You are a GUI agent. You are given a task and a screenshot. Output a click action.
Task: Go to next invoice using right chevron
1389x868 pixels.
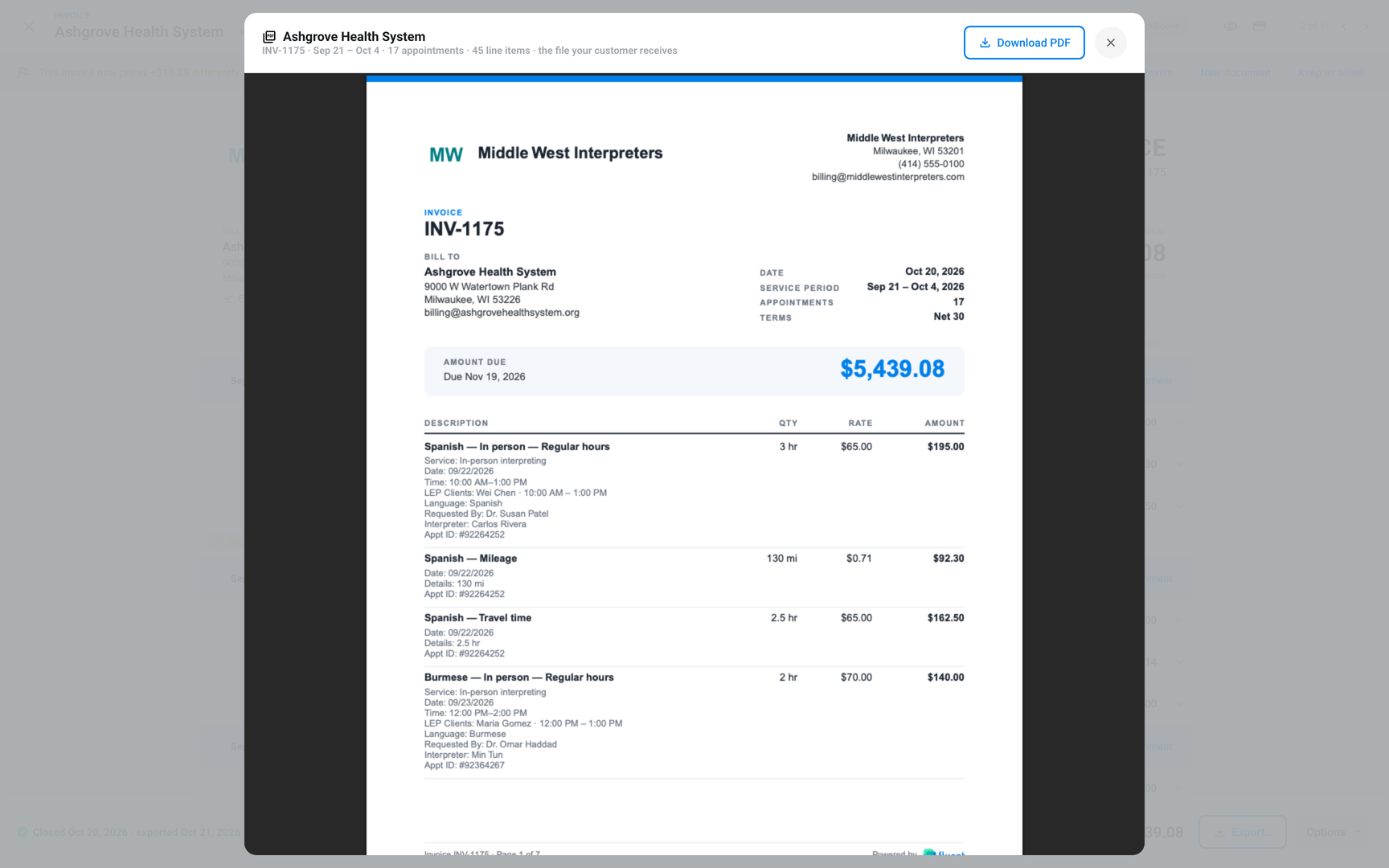(1366, 27)
